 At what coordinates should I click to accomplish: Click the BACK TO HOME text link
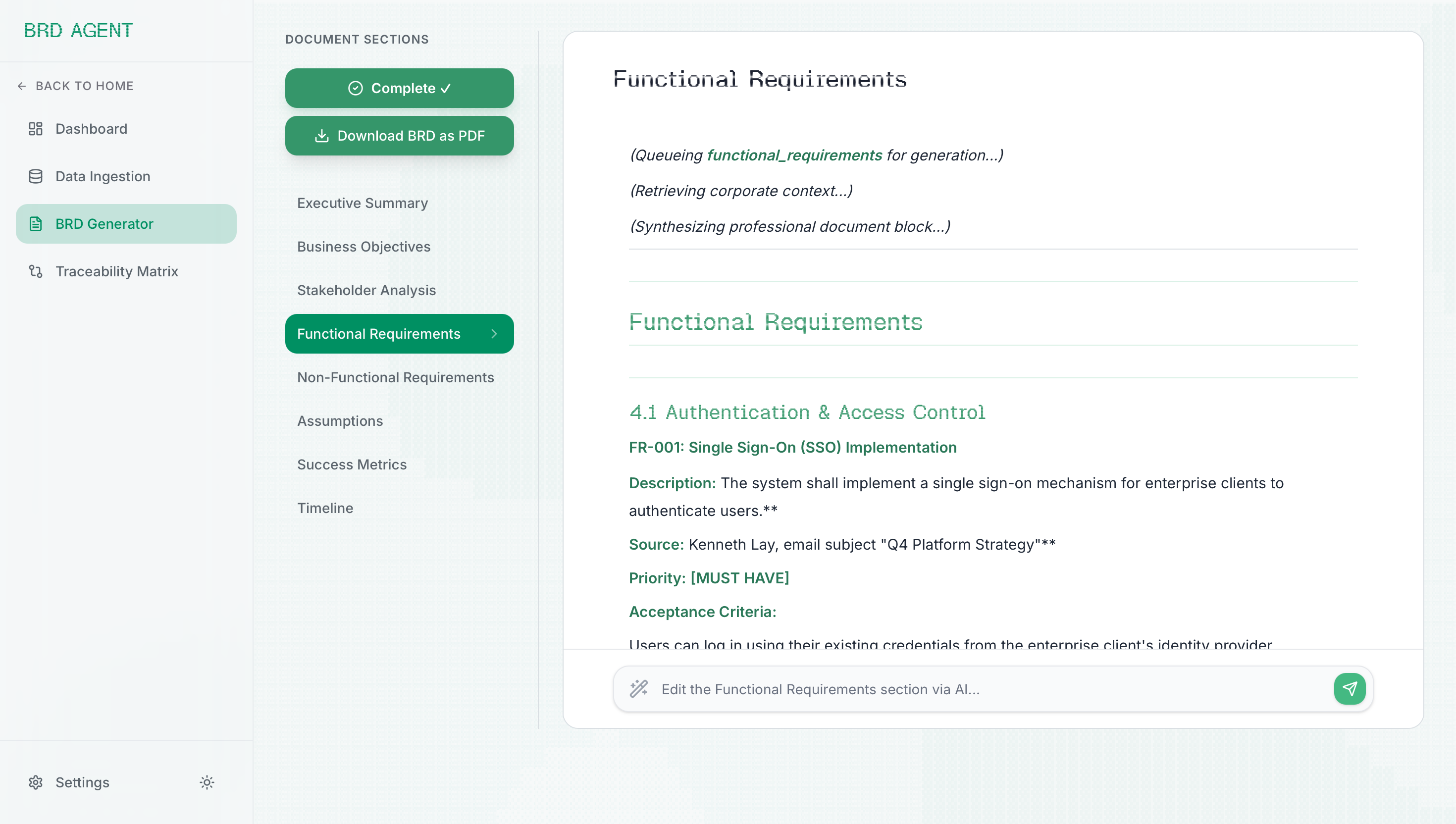coord(84,86)
